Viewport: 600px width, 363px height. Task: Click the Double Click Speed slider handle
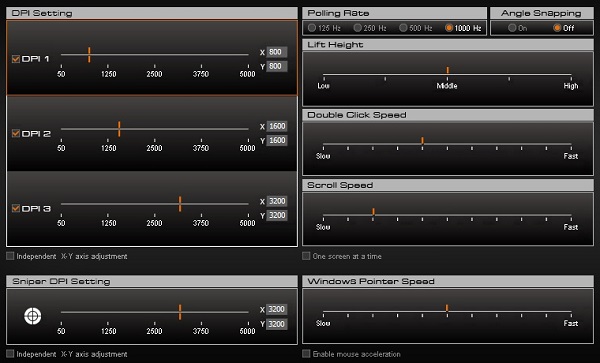point(422,141)
